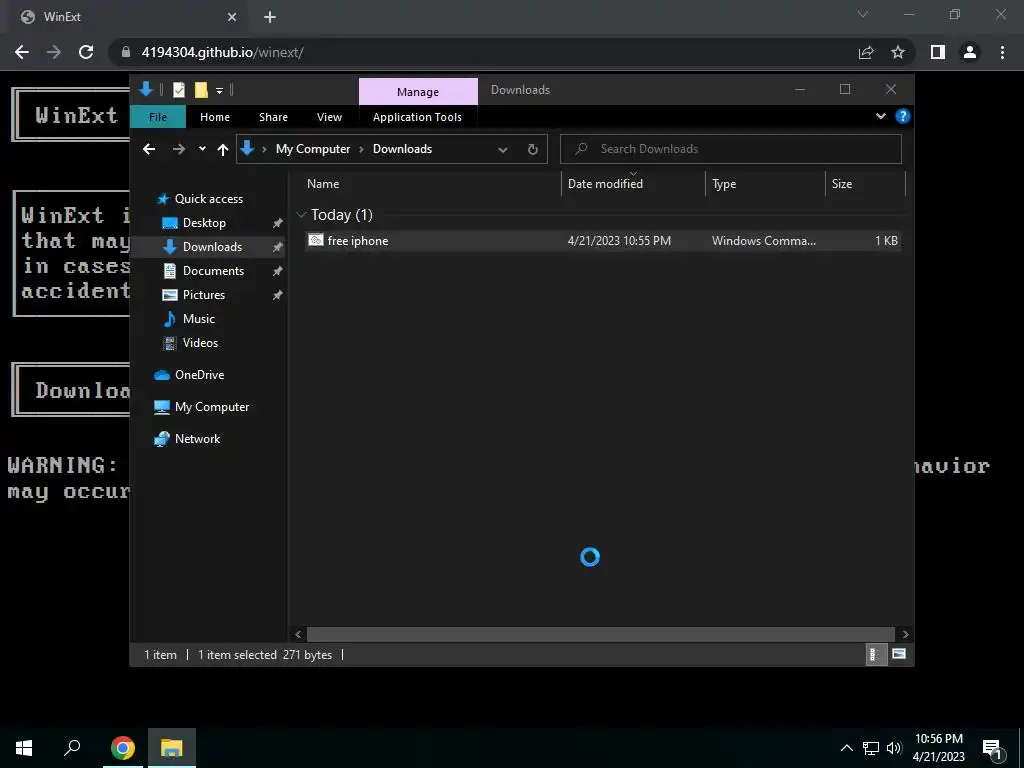Open the Share ribbon tab
The height and width of the screenshot is (768, 1024).
tap(273, 117)
